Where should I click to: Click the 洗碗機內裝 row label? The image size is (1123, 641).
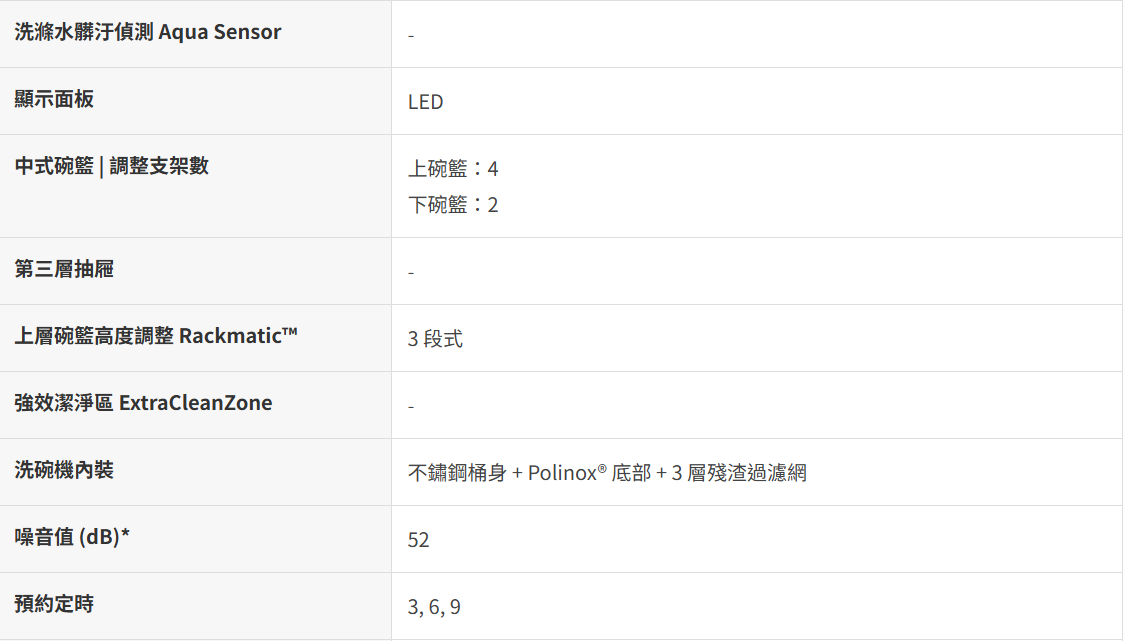[64, 470]
